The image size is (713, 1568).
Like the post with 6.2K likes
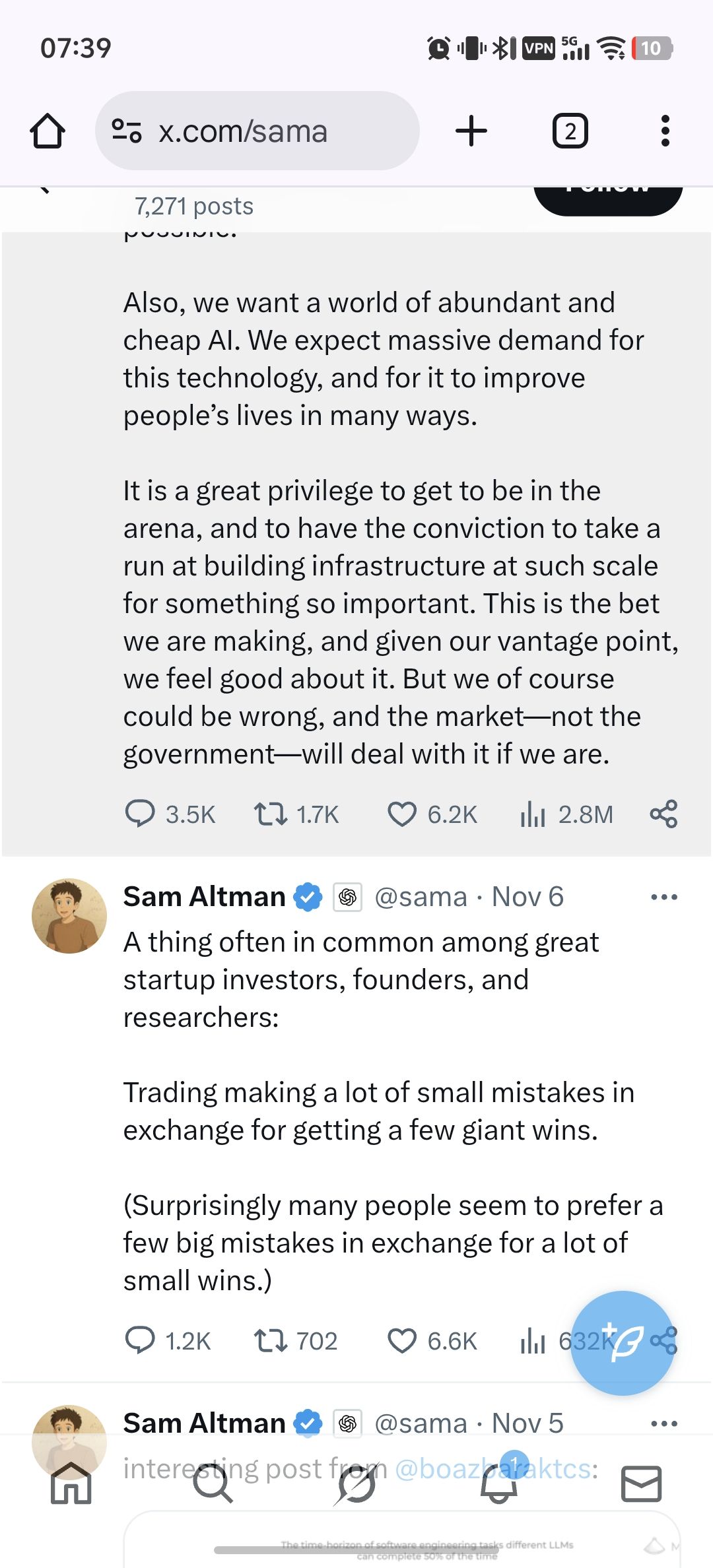pos(401,814)
